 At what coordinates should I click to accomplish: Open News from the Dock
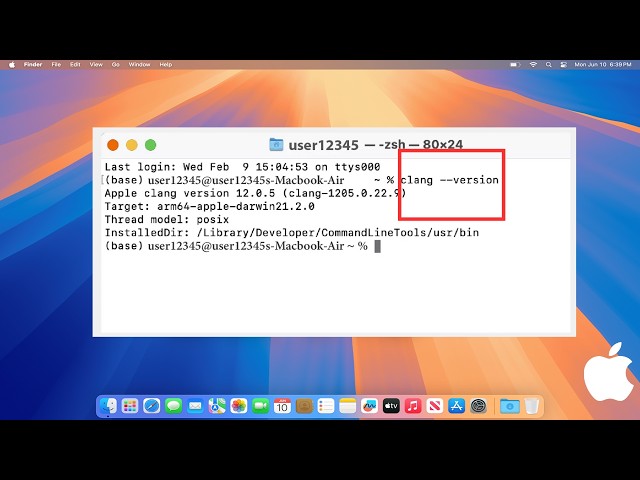point(435,406)
